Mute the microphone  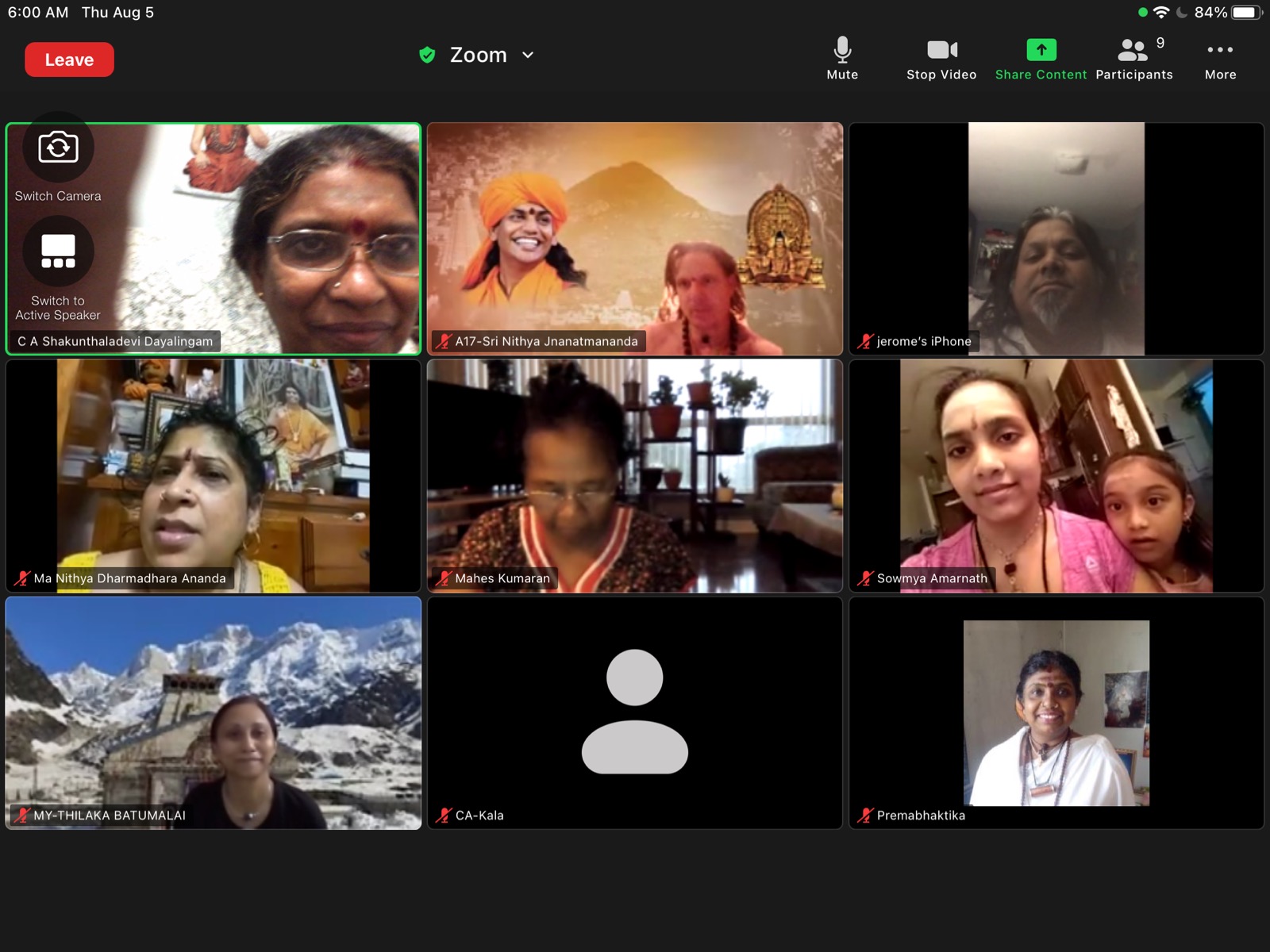tap(842, 59)
